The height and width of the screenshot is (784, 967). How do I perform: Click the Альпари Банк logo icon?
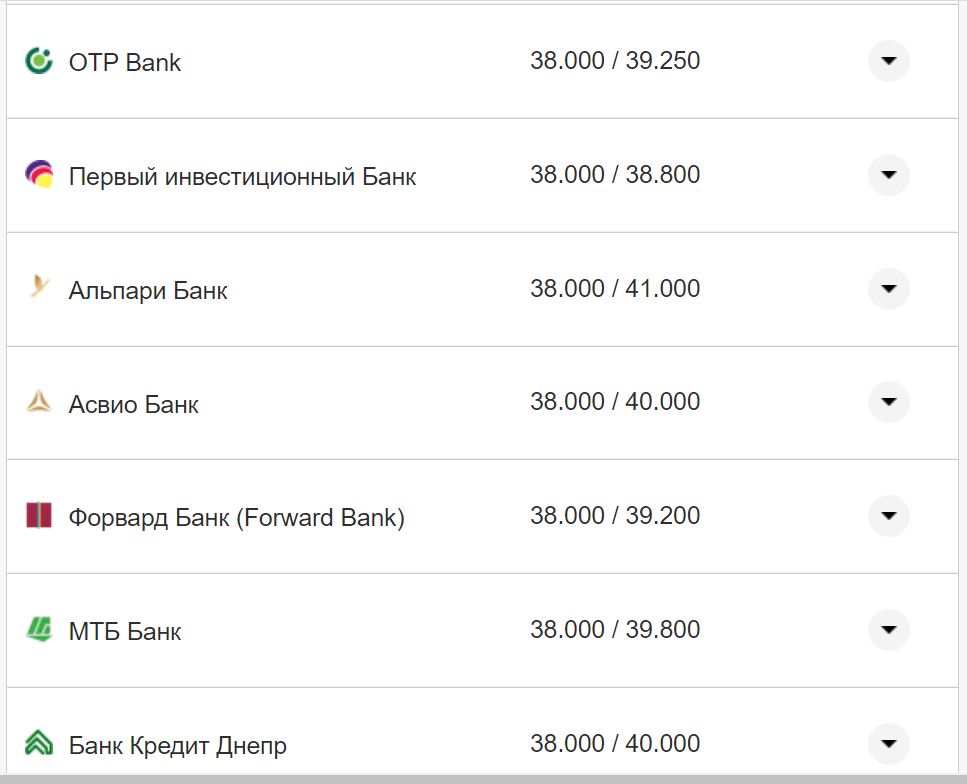tap(38, 289)
